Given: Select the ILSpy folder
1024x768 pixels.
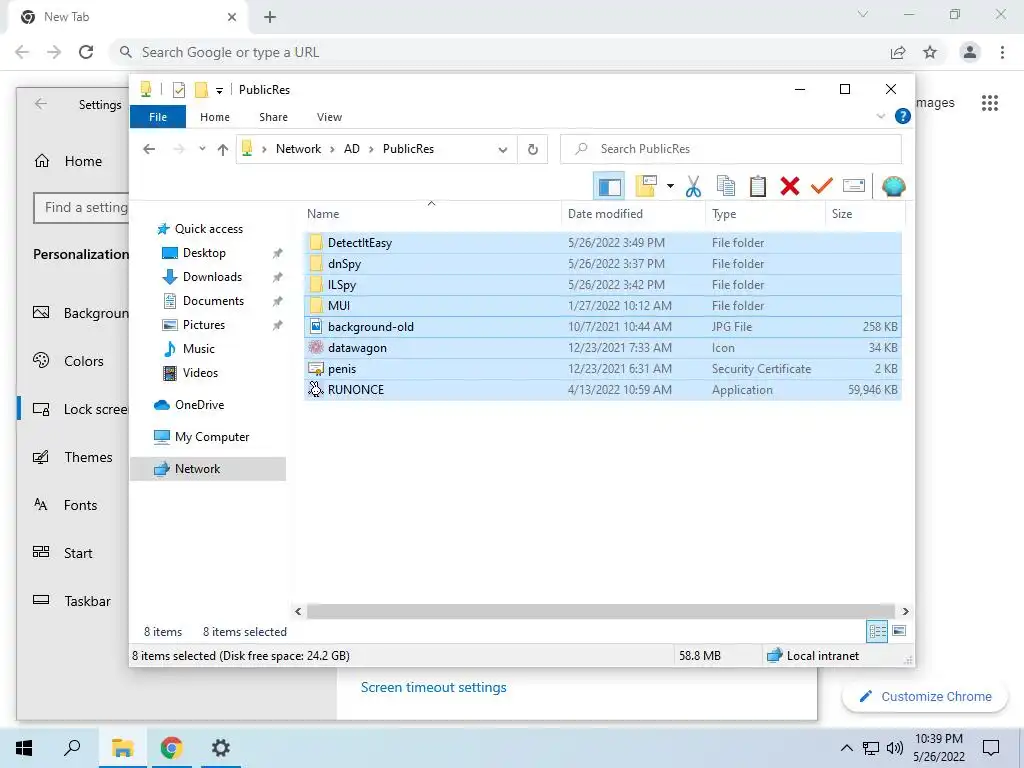Looking at the screenshot, I should point(603,285).
